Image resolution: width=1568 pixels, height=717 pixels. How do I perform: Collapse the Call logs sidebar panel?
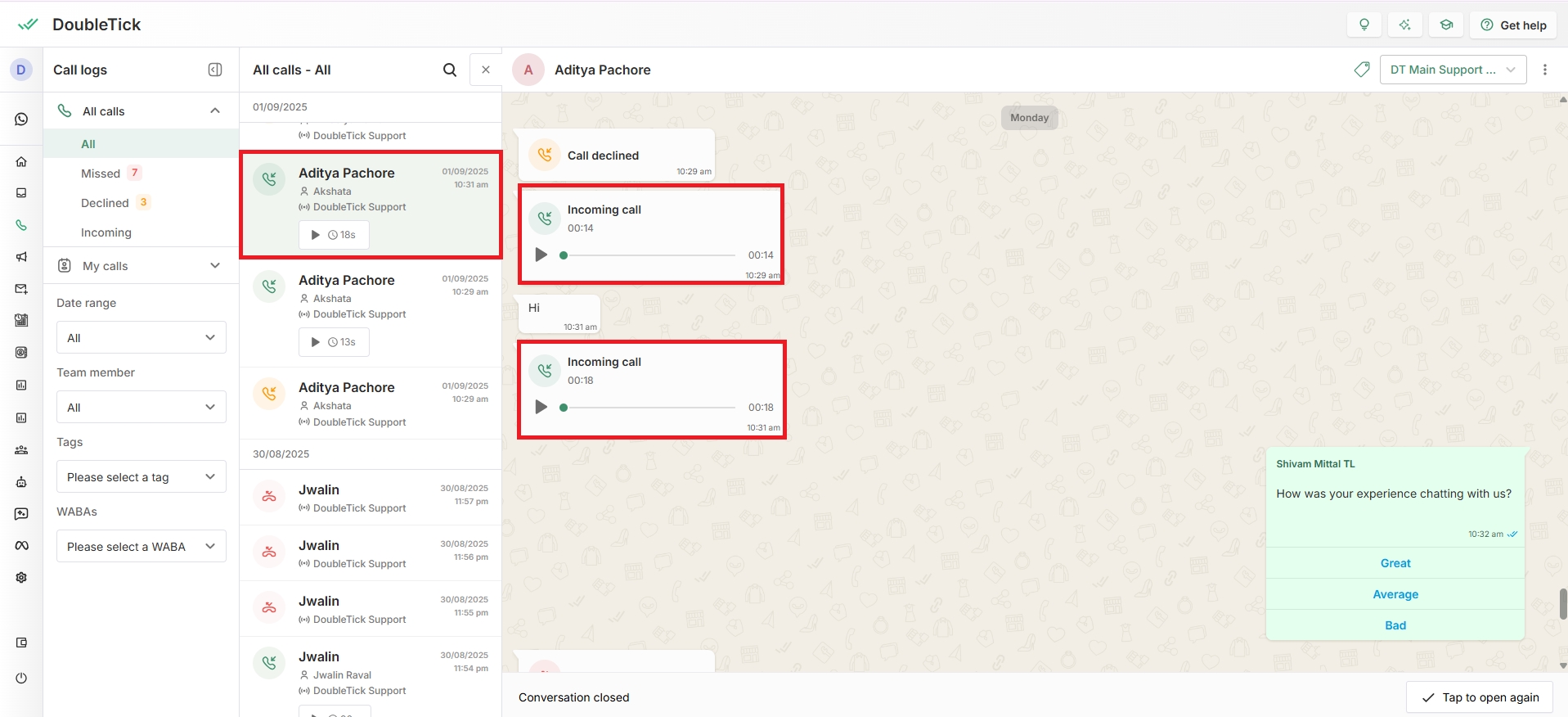click(215, 70)
